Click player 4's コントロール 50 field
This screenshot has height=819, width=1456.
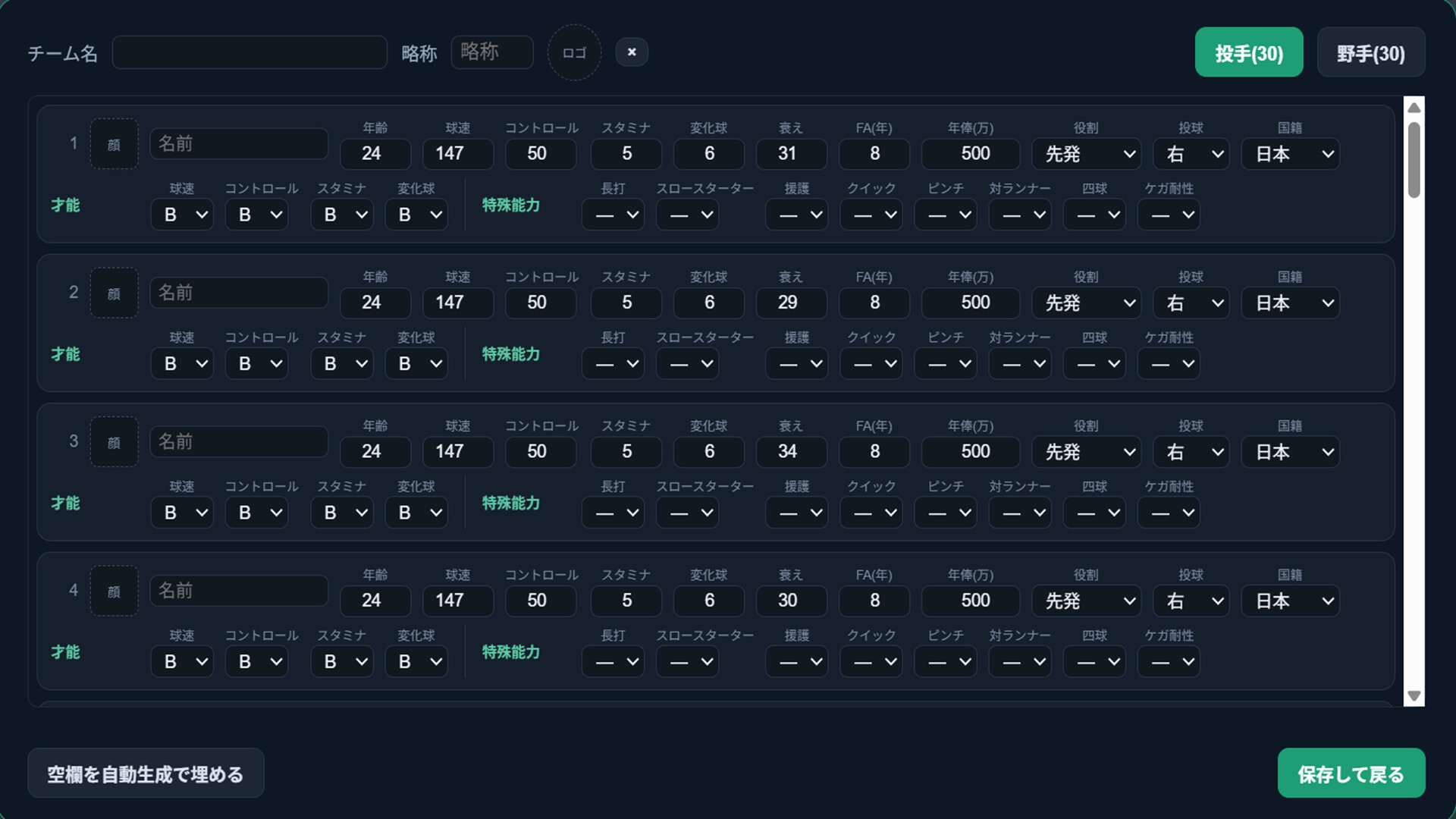click(541, 601)
